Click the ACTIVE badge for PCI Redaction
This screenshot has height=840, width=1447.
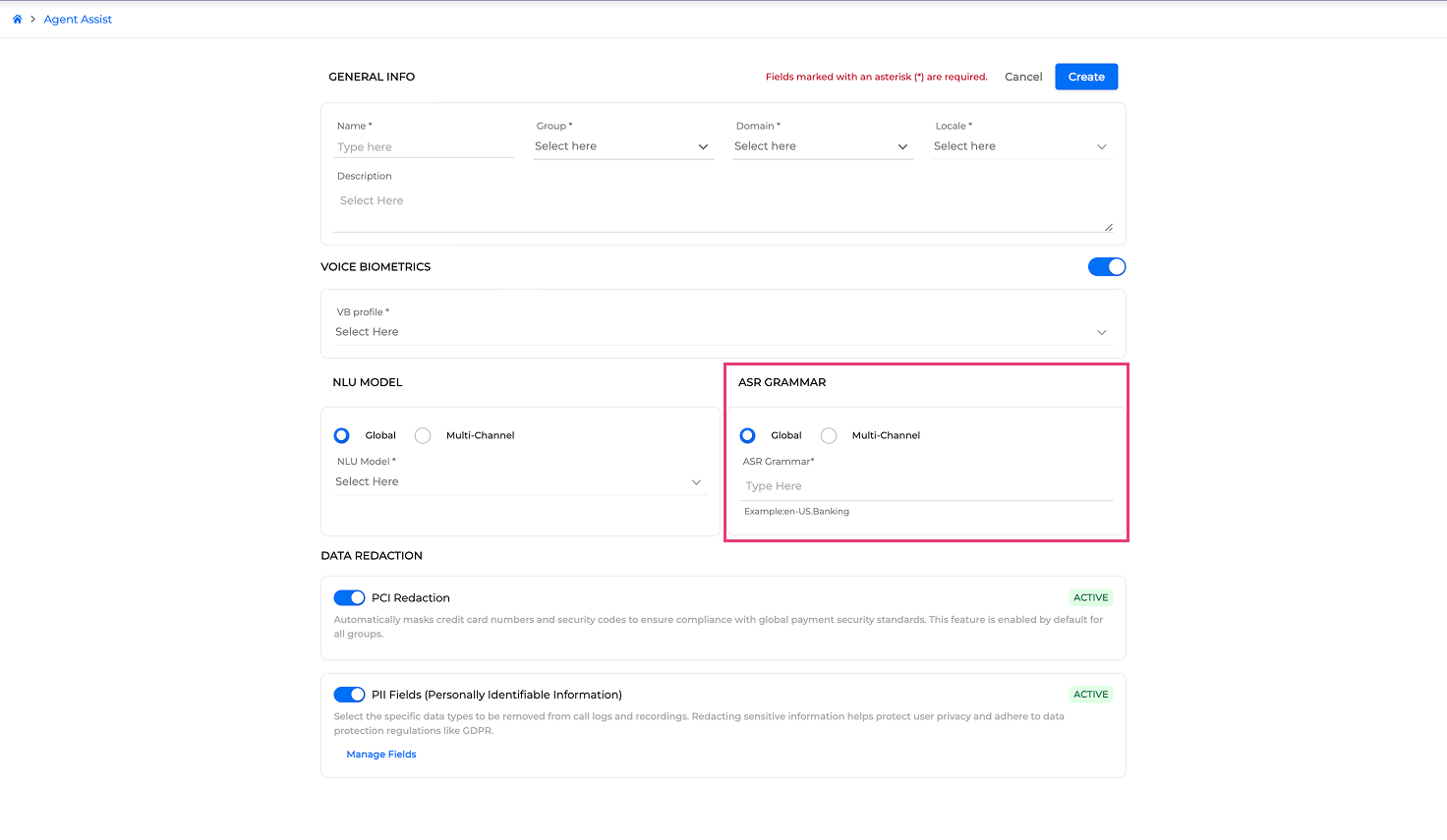[1091, 597]
